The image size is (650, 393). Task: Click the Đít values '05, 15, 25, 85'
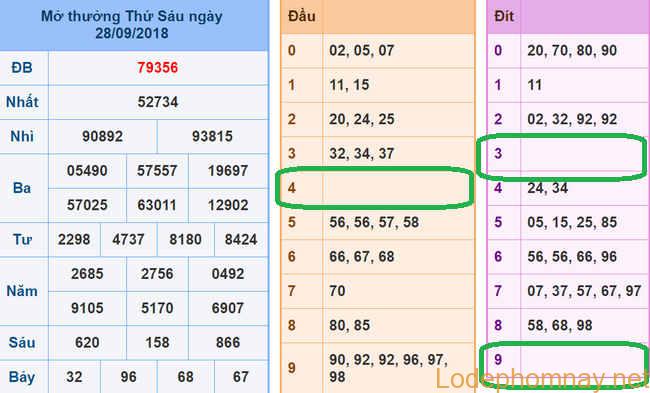(x=572, y=223)
